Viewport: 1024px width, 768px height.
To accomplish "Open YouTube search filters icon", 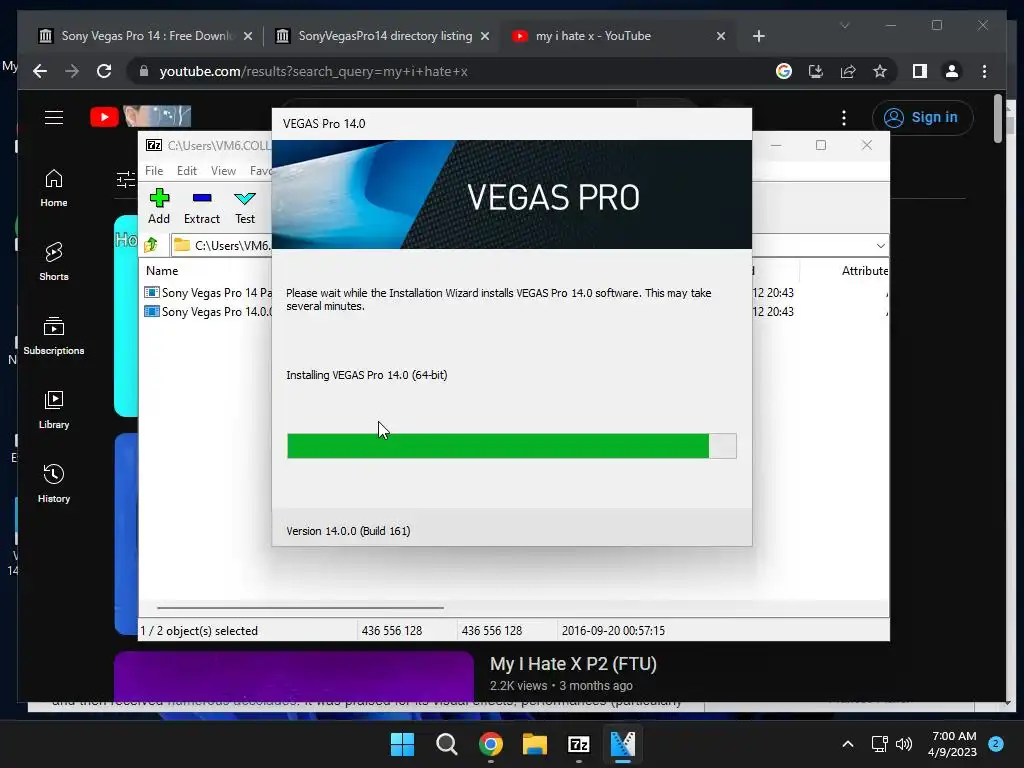I will click(125, 179).
